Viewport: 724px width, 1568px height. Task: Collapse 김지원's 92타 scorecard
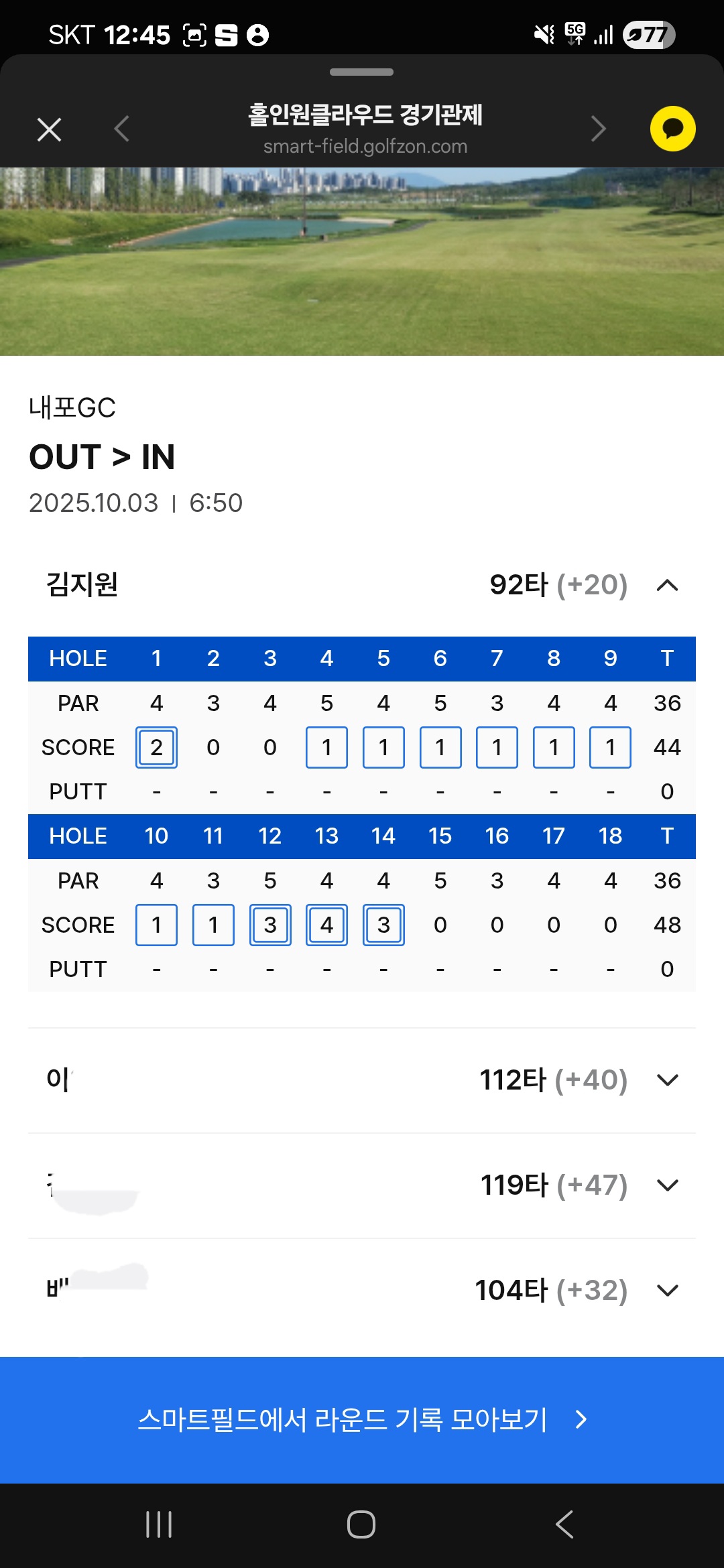tap(667, 586)
